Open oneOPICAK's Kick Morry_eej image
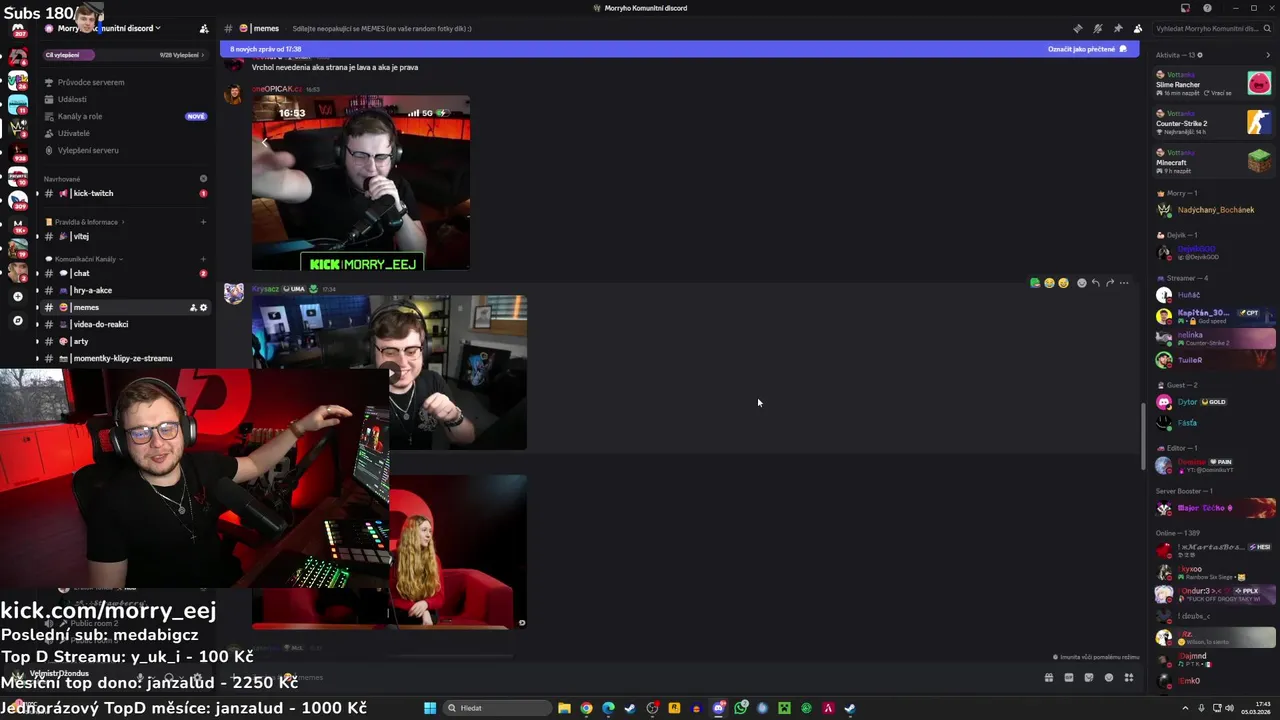 point(360,183)
